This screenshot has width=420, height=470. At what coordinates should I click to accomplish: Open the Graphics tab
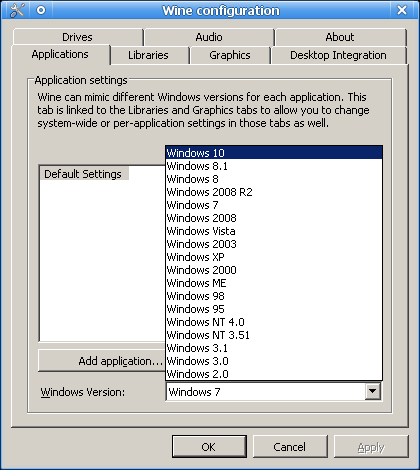coord(230,55)
